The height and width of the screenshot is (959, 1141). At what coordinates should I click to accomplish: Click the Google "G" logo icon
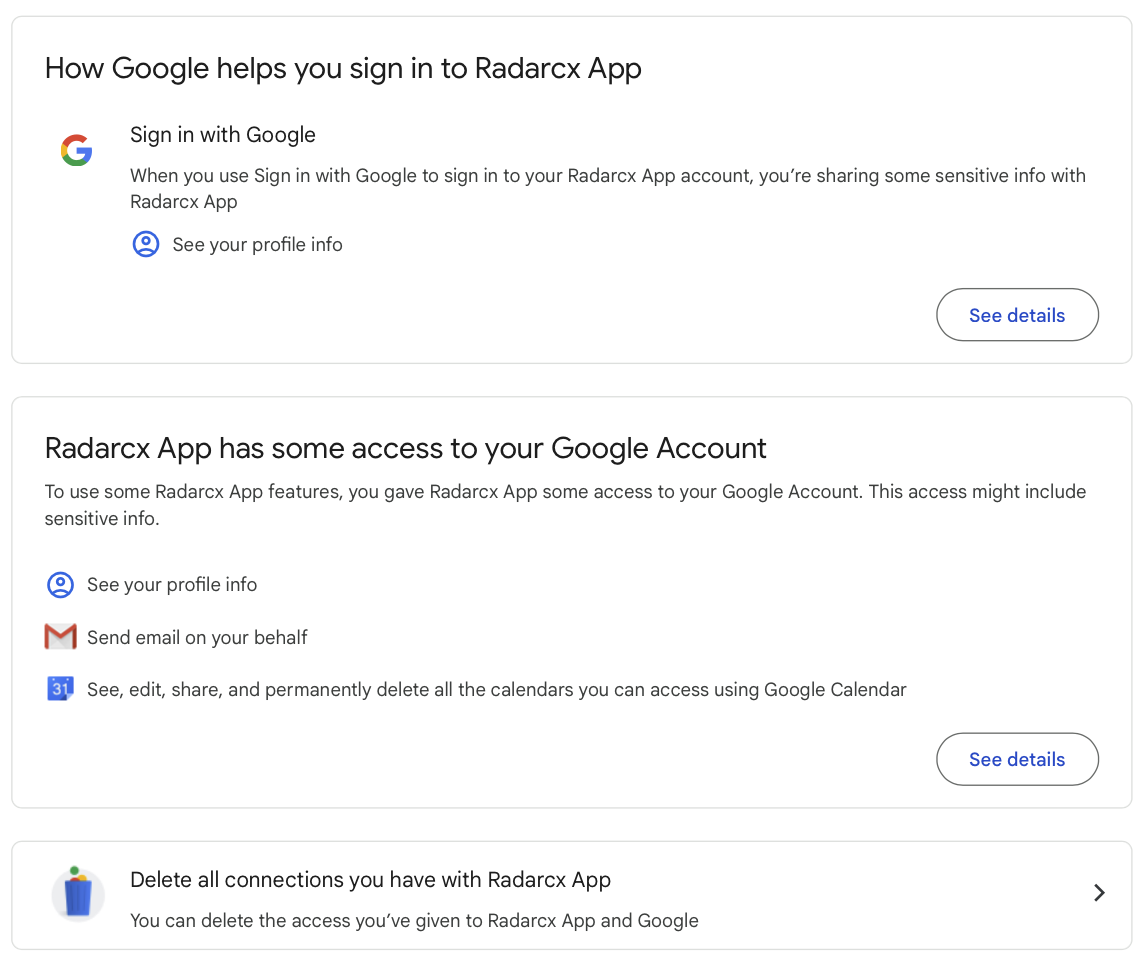coord(76,150)
